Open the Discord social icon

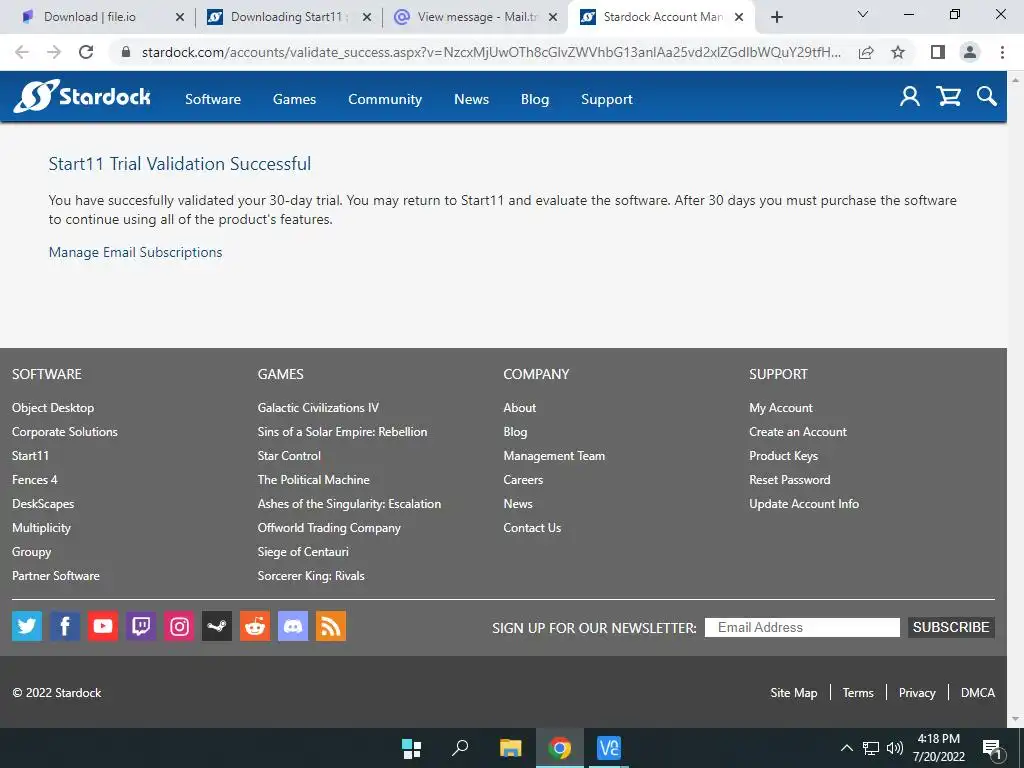click(293, 626)
